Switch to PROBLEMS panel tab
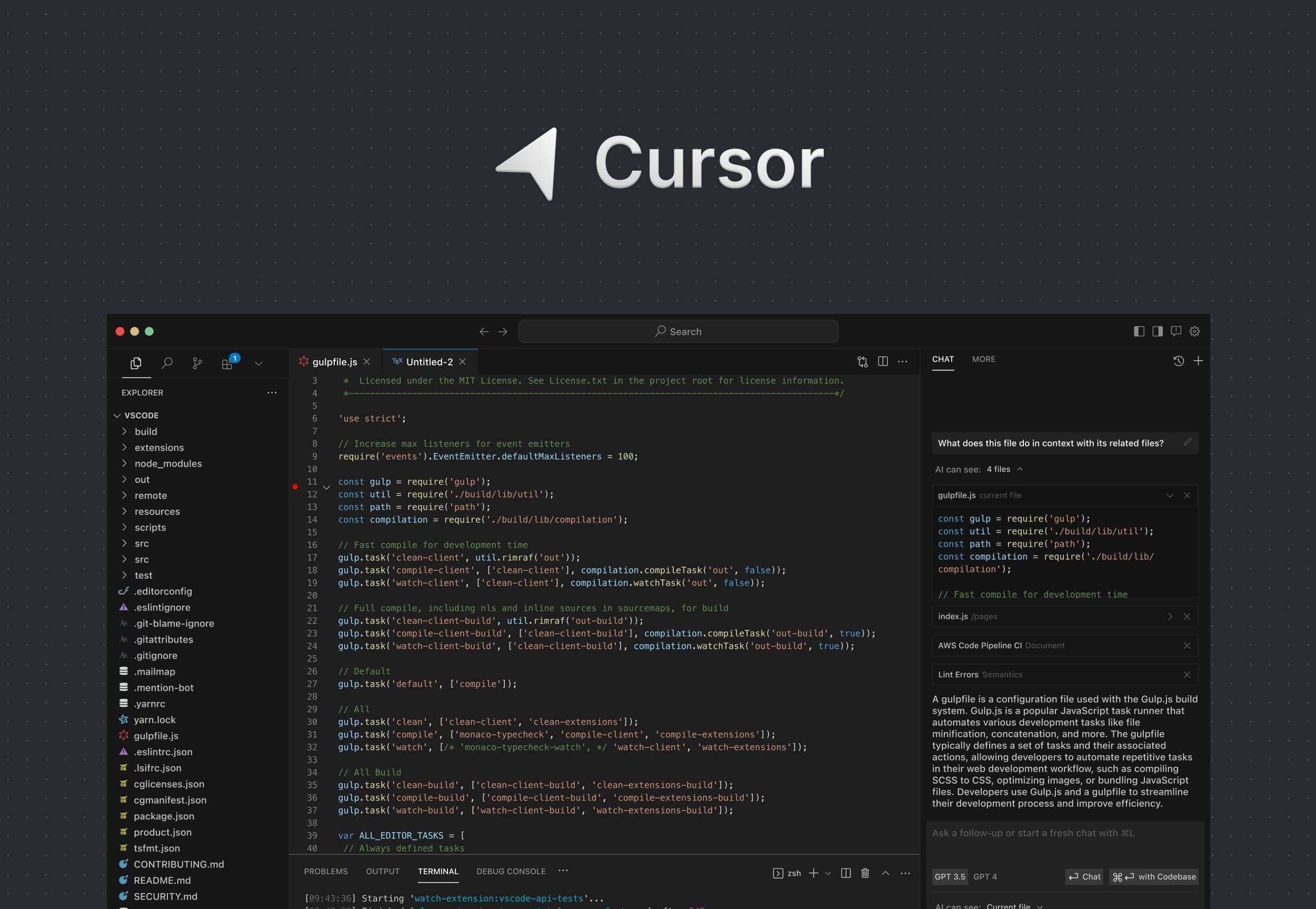The height and width of the screenshot is (909, 1316). click(x=326, y=872)
